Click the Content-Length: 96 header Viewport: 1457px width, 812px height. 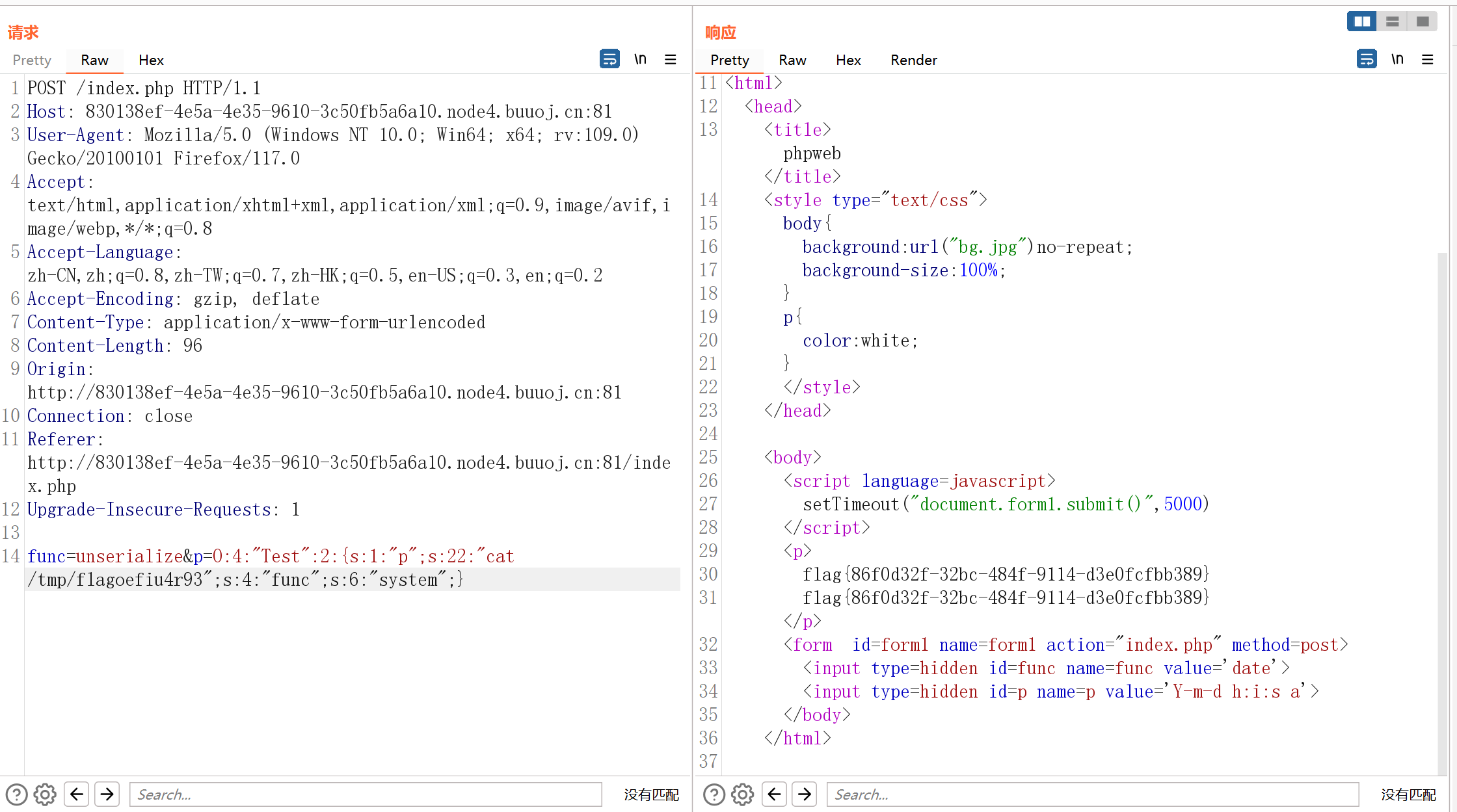[114, 345]
